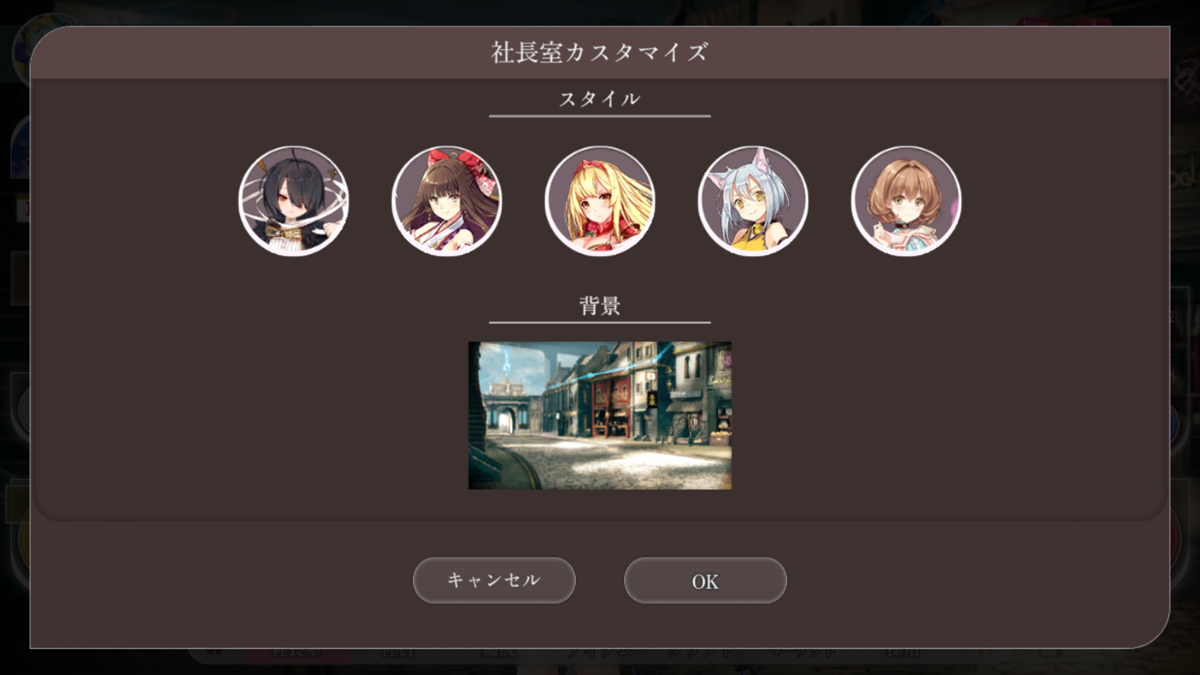Screen dimensions: 1200x675
Task: Select the black-haired girl style portrait
Action: coord(294,201)
